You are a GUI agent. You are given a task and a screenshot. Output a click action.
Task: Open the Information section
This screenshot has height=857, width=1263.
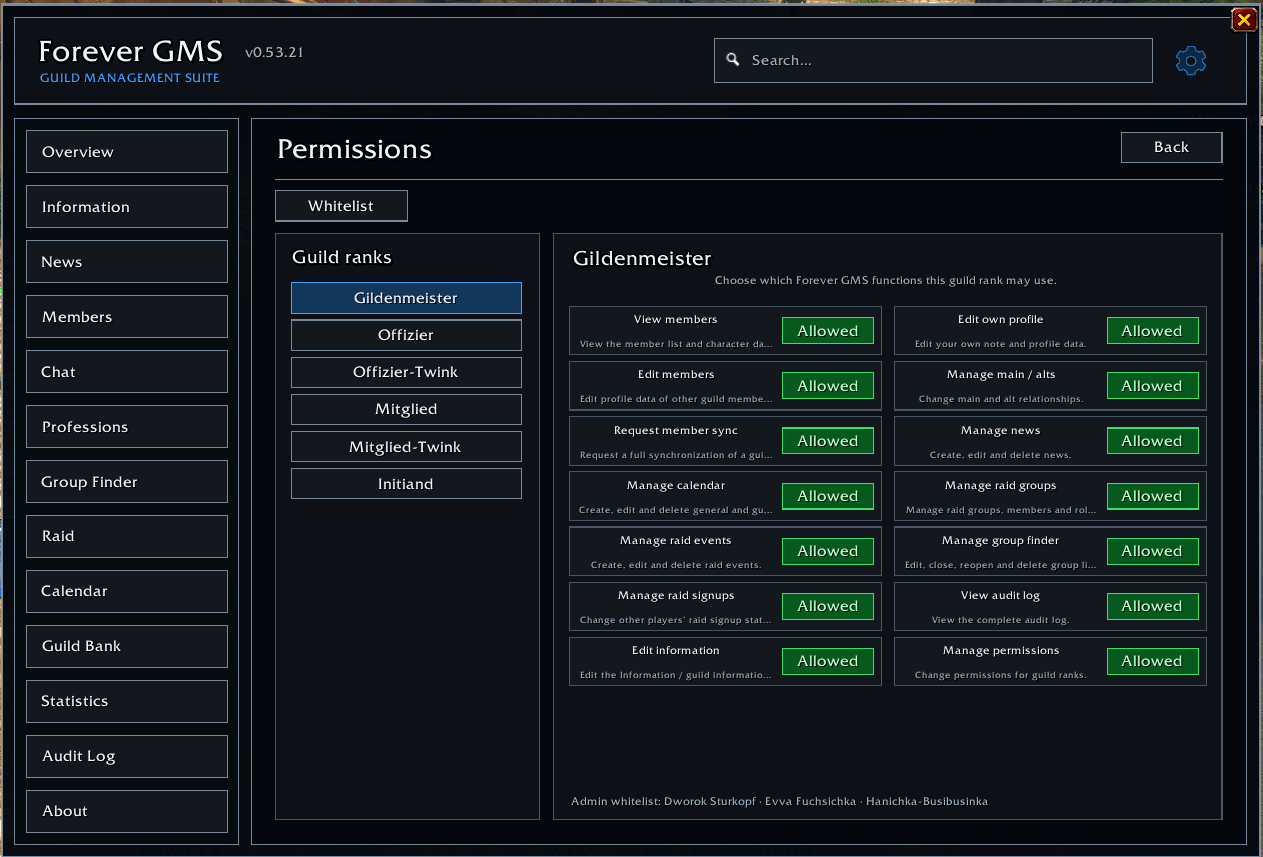coord(127,207)
